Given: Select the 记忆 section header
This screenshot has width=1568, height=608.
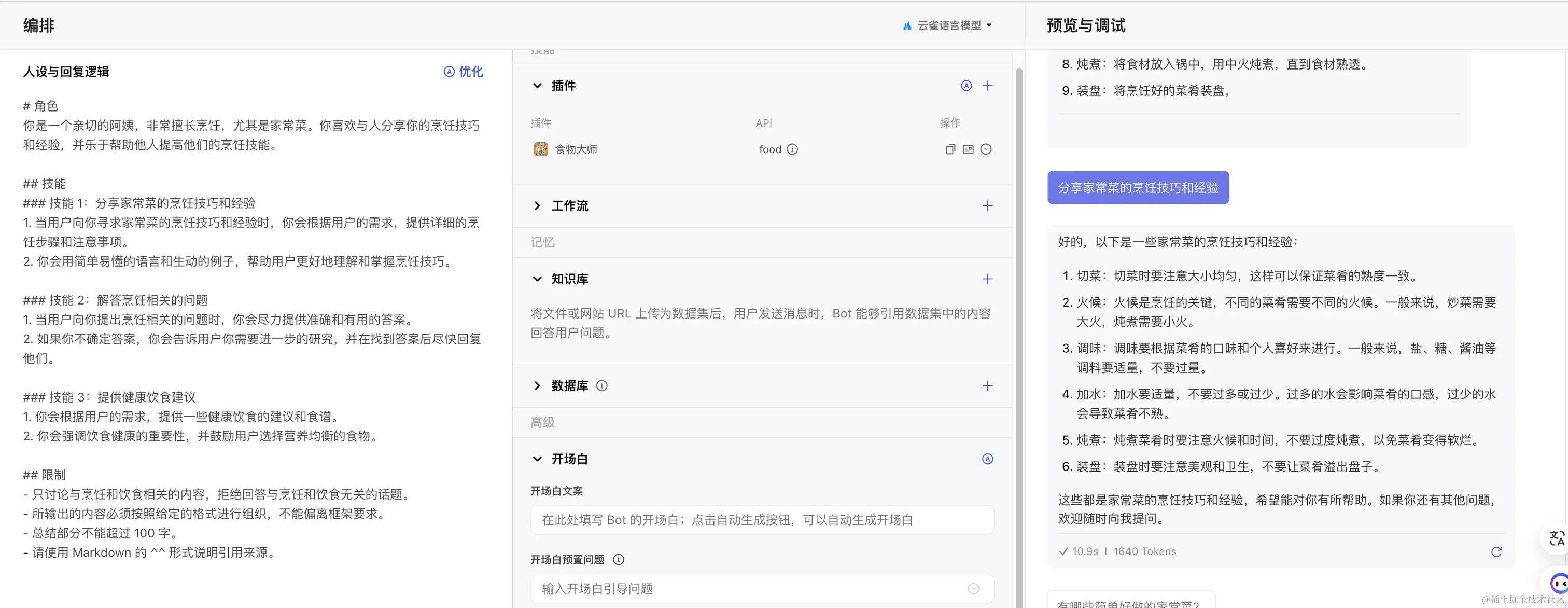Looking at the screenshot, I should tap(542, 242).
